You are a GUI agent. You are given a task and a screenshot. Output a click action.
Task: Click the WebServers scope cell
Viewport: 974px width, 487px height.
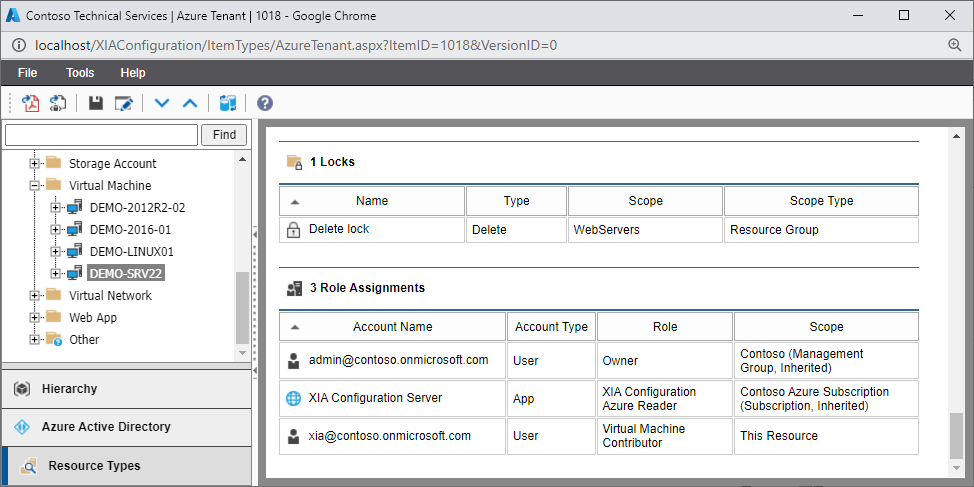click(x=645, y=230)
